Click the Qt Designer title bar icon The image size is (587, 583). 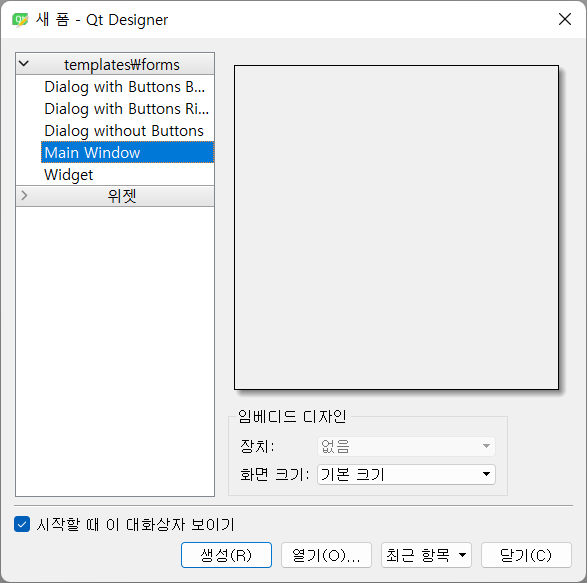tap(20, 19)
